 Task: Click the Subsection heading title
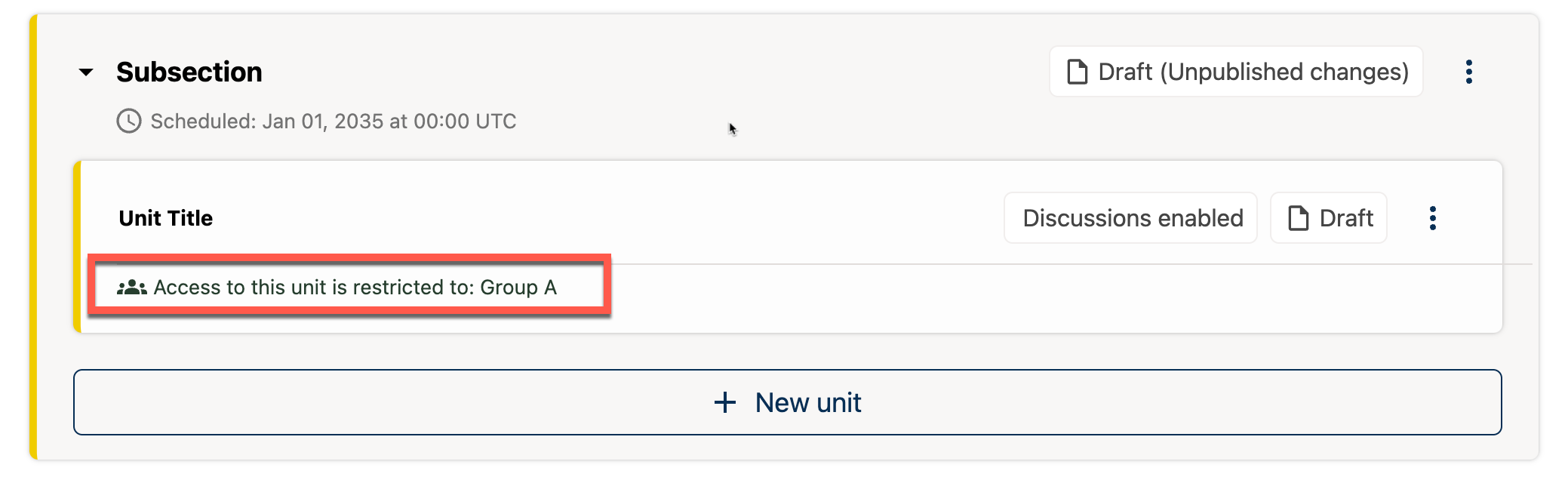[189, 72]
